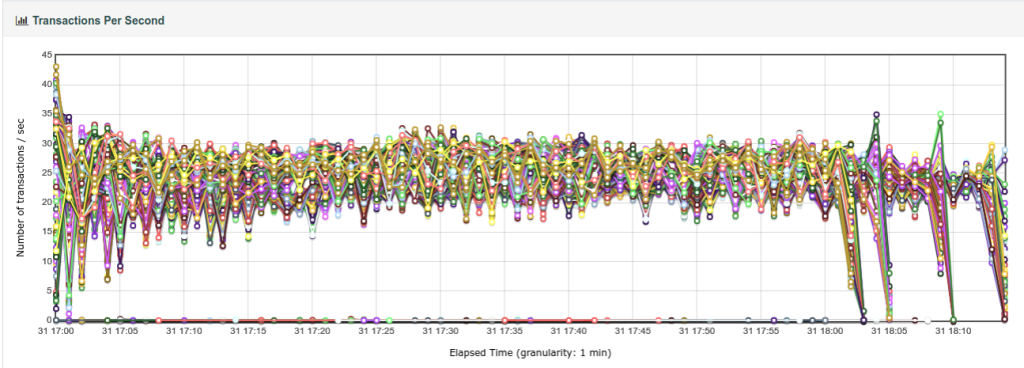This screenshot has width=1024, height=368.
Task: Click the y-axis value 35
Action: coord(46,114)
